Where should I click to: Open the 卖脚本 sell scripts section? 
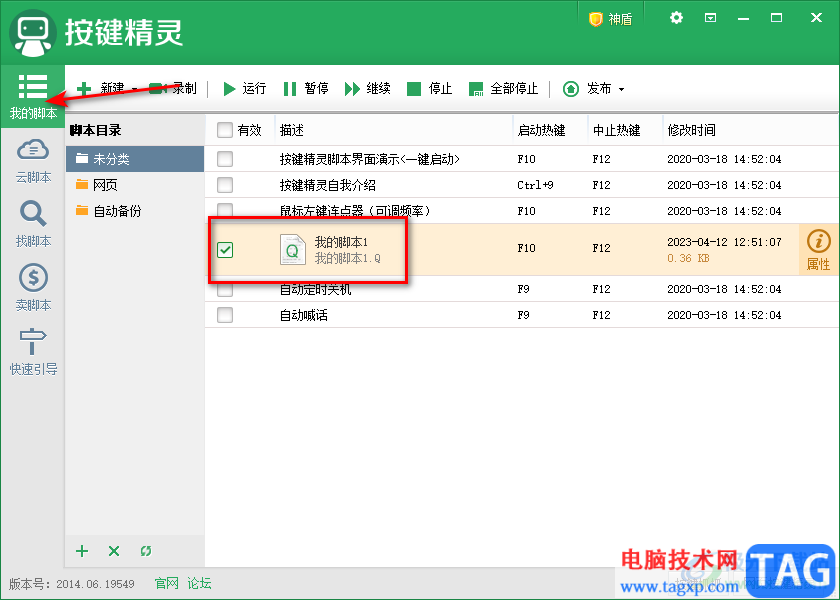(x=33, y=288)
